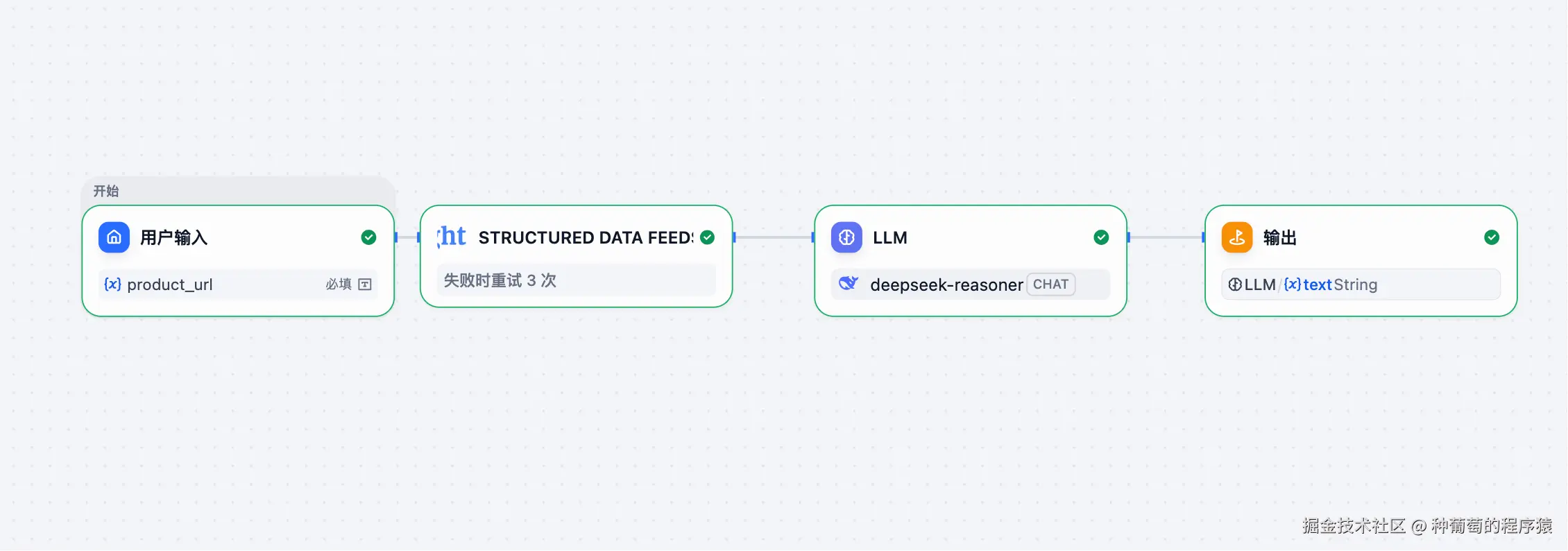Click the green checkmark on LLM node
Image resolution: width=1568 pixels, height=551 pixels.
1101,237
